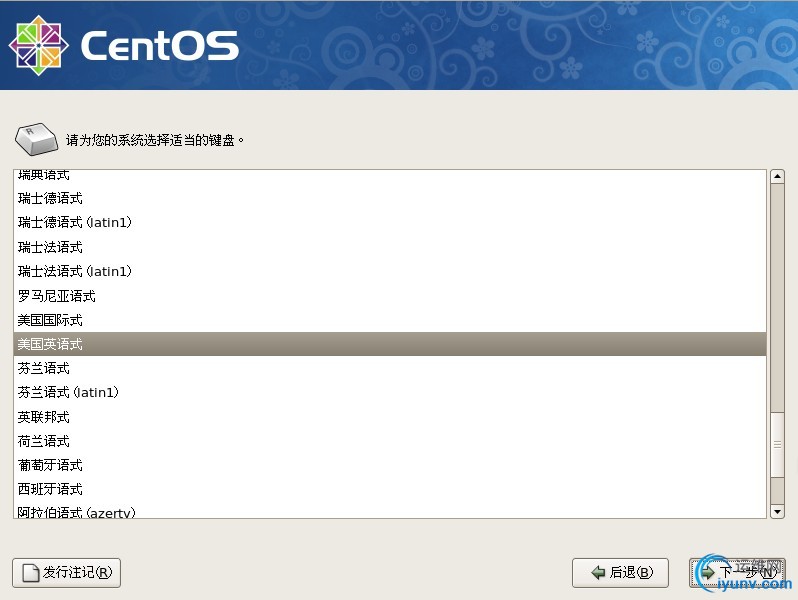This screenshot has height=600, width=798.
Task: Click the right arrow icon on 下一步
Action: tap(708, 573)
